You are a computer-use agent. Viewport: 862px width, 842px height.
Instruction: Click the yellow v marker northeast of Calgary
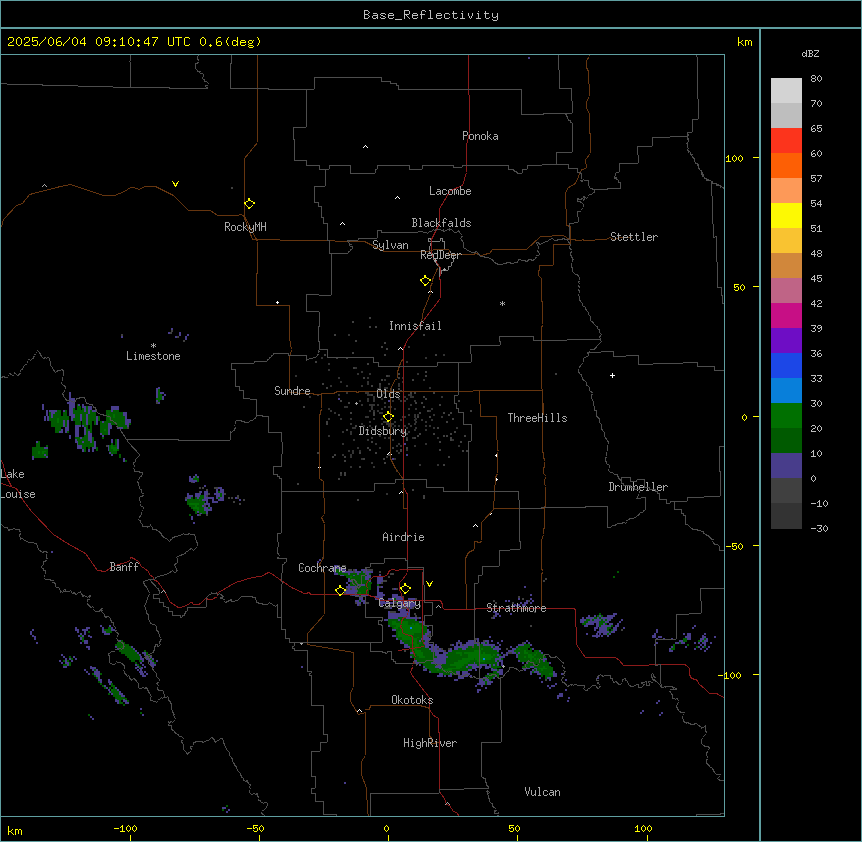click(429, 584)
